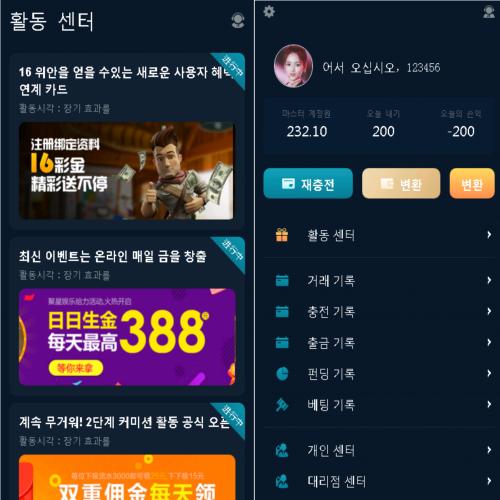Select the 베팅 기록 menu entry
The image size is (500, 500).
pyautogui.click(x=382, y=405)
